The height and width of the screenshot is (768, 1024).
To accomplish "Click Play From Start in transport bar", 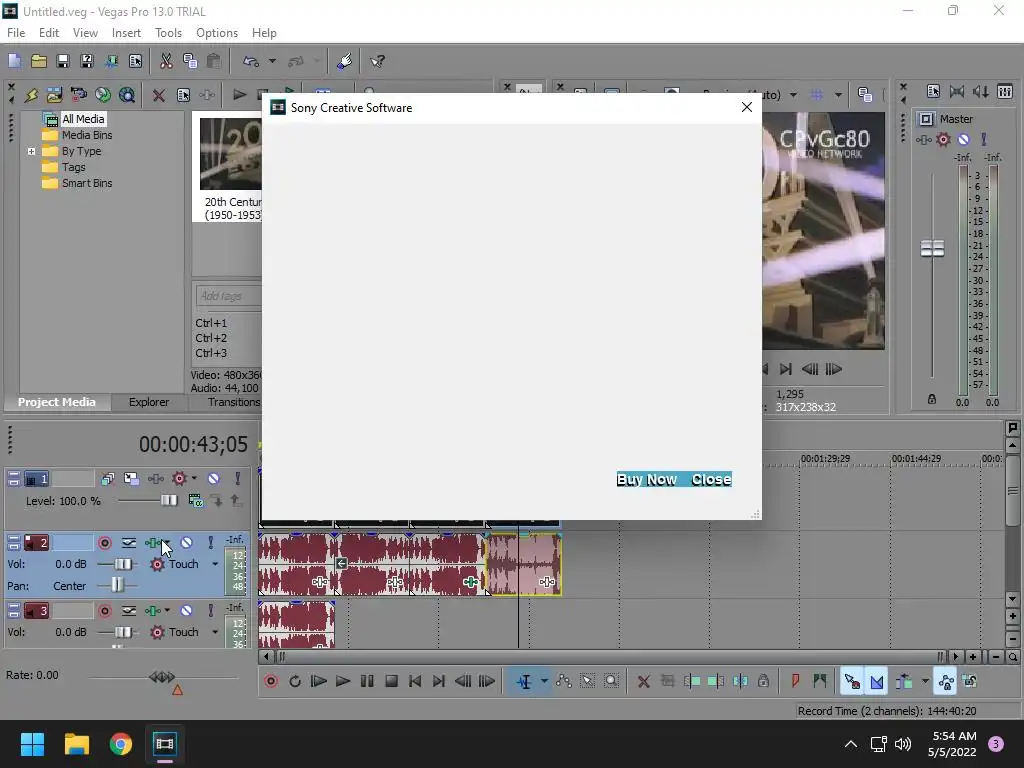I will (319, 682).
